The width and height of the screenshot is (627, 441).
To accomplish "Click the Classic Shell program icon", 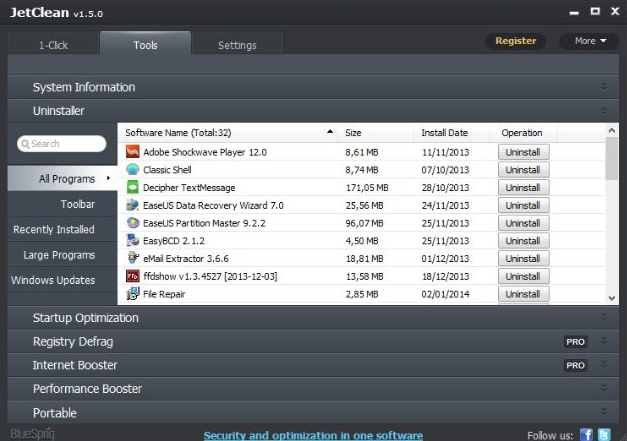I will (133, 170).
